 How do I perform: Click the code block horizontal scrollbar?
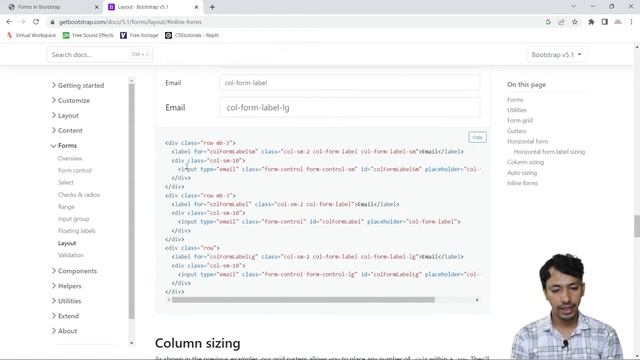303,300
